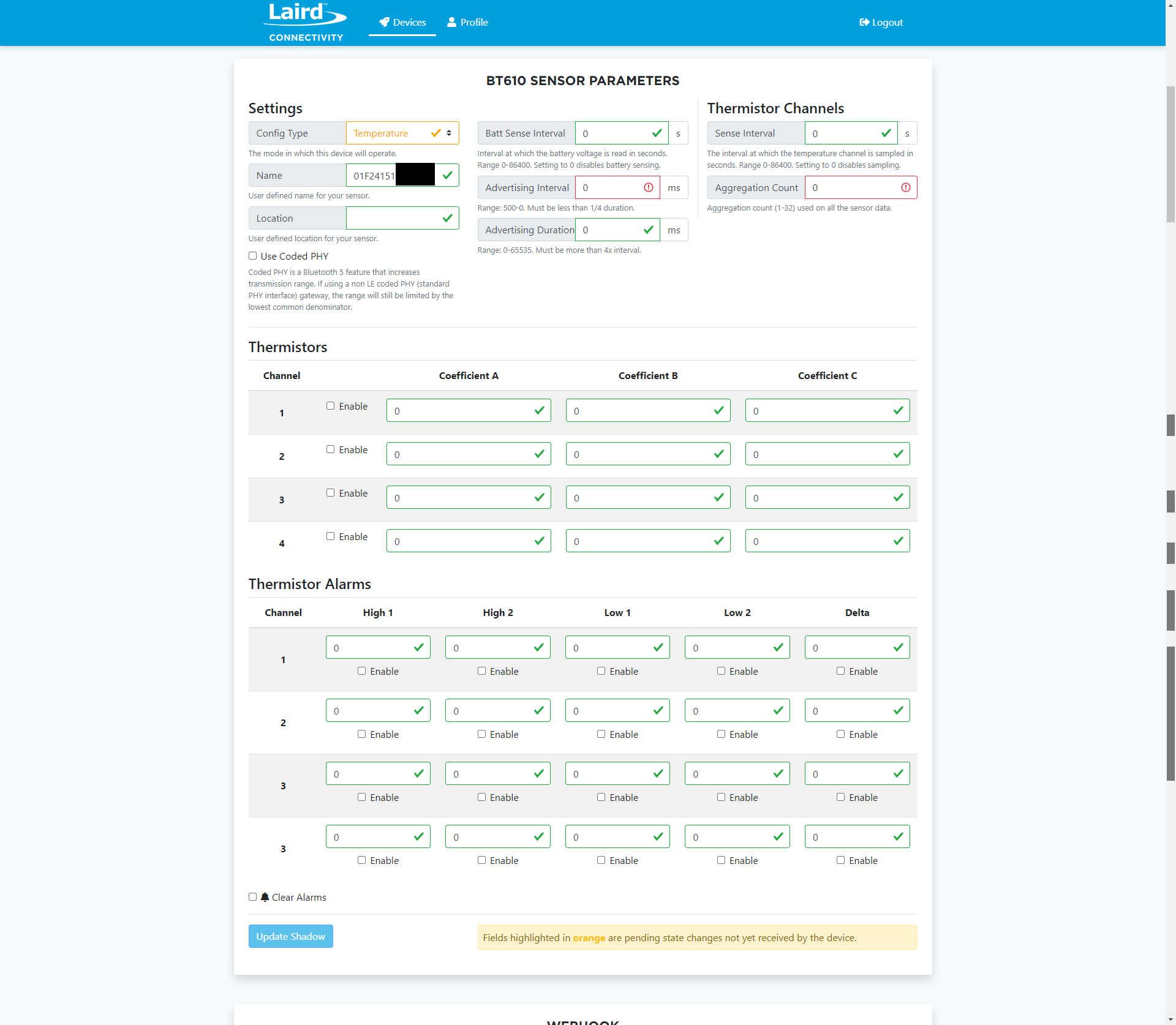Screen dimensions: 1176x1025
Task: Click the rocket icon beside Devices
Action: coord(384,22)
